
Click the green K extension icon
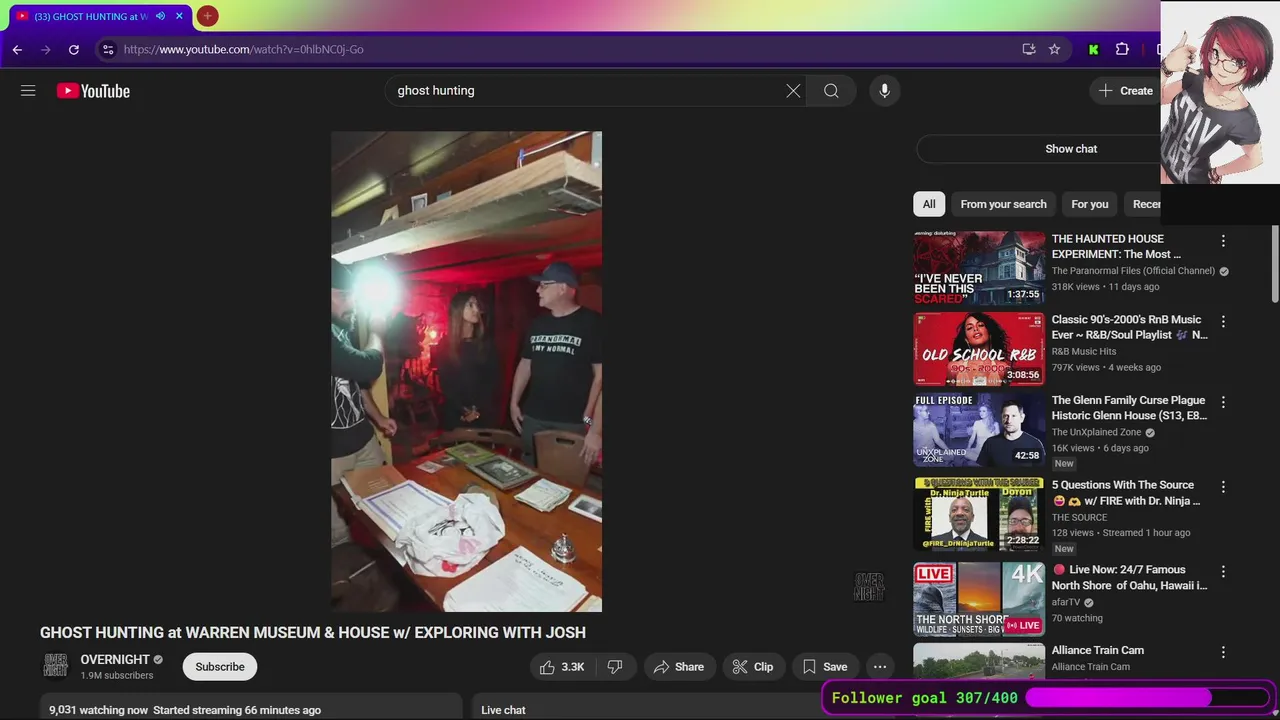(x=1093, y=49)
